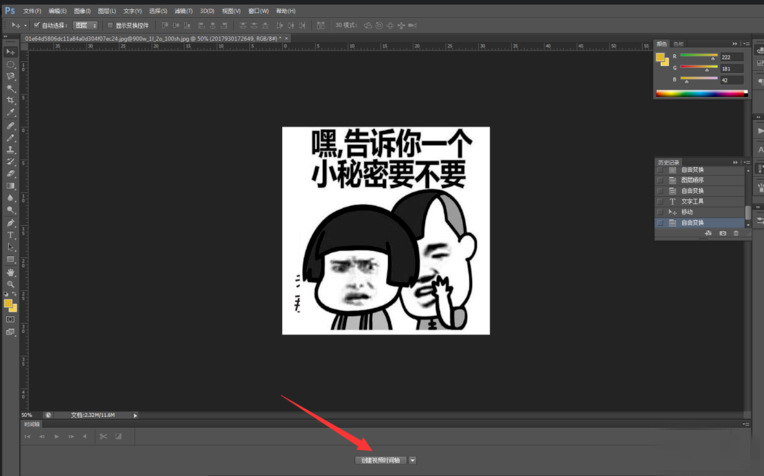Open the auto-select layer/group dropdown

(x=88, y=24)
